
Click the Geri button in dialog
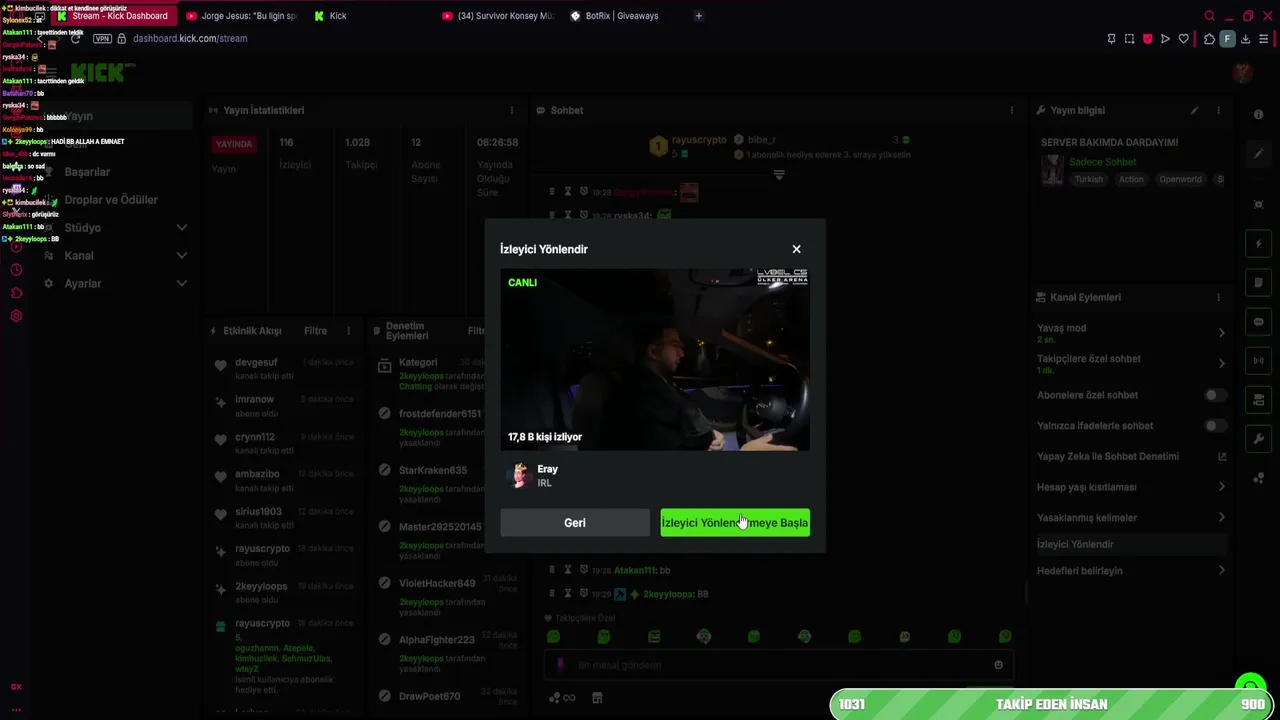point(575,523)
